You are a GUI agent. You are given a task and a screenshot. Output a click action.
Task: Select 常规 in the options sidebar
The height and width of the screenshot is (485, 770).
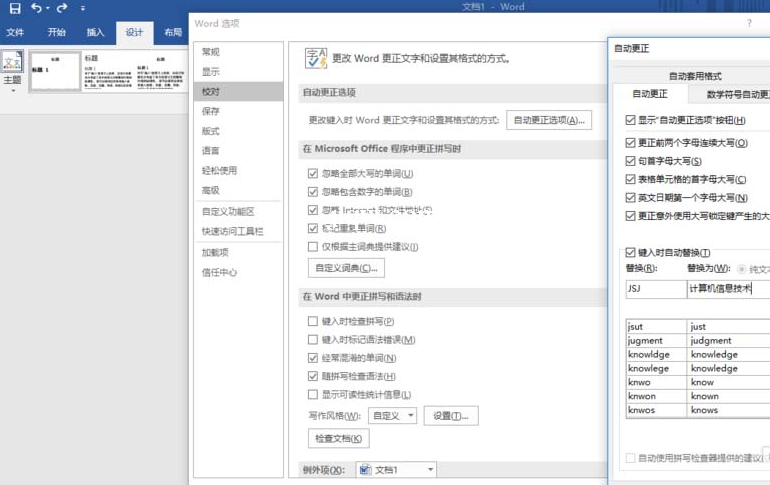(238, 52)
